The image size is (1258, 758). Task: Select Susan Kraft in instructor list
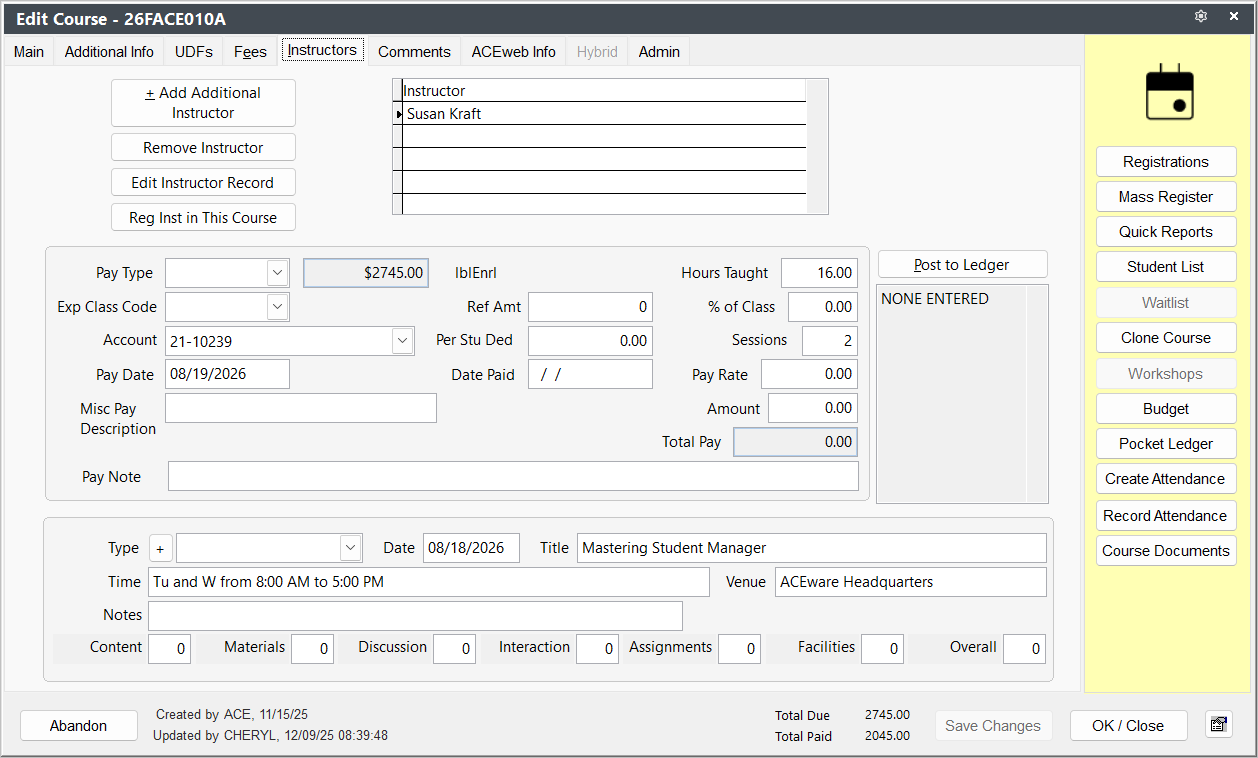click(x=604, y=114)
